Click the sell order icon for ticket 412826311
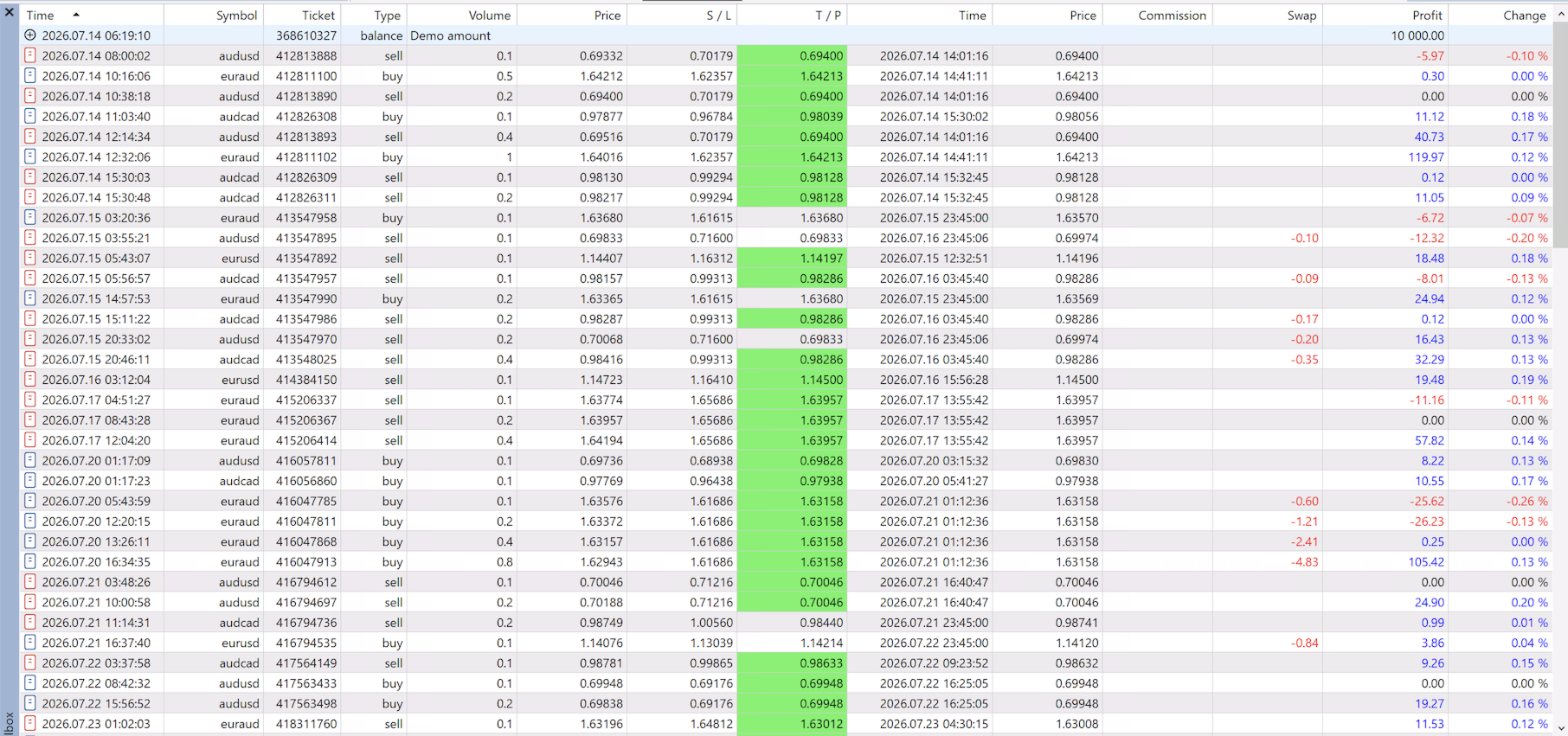 30,197
